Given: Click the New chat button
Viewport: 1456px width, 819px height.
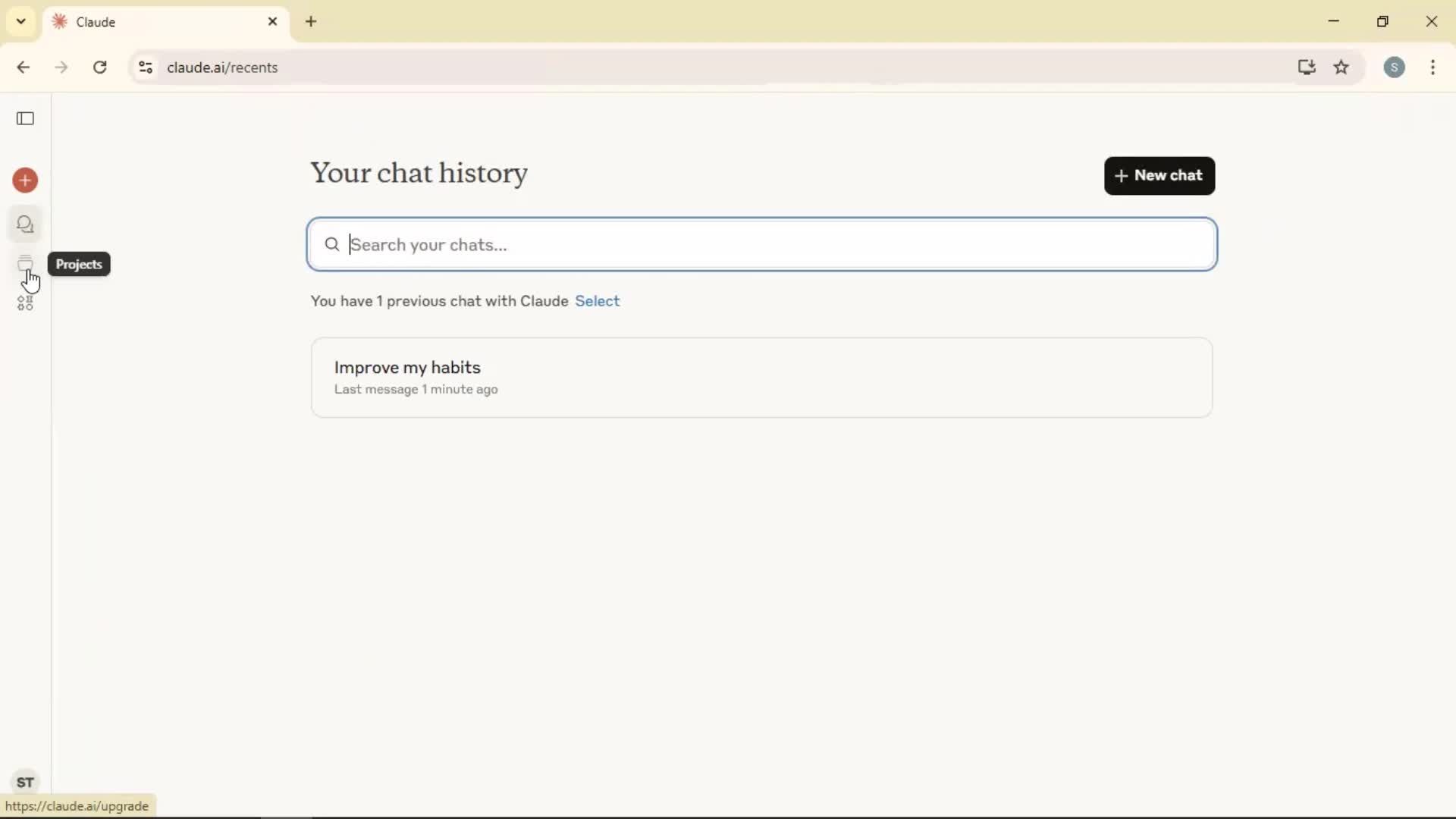Looking at the screenshot, I should tap(1159, 176).
